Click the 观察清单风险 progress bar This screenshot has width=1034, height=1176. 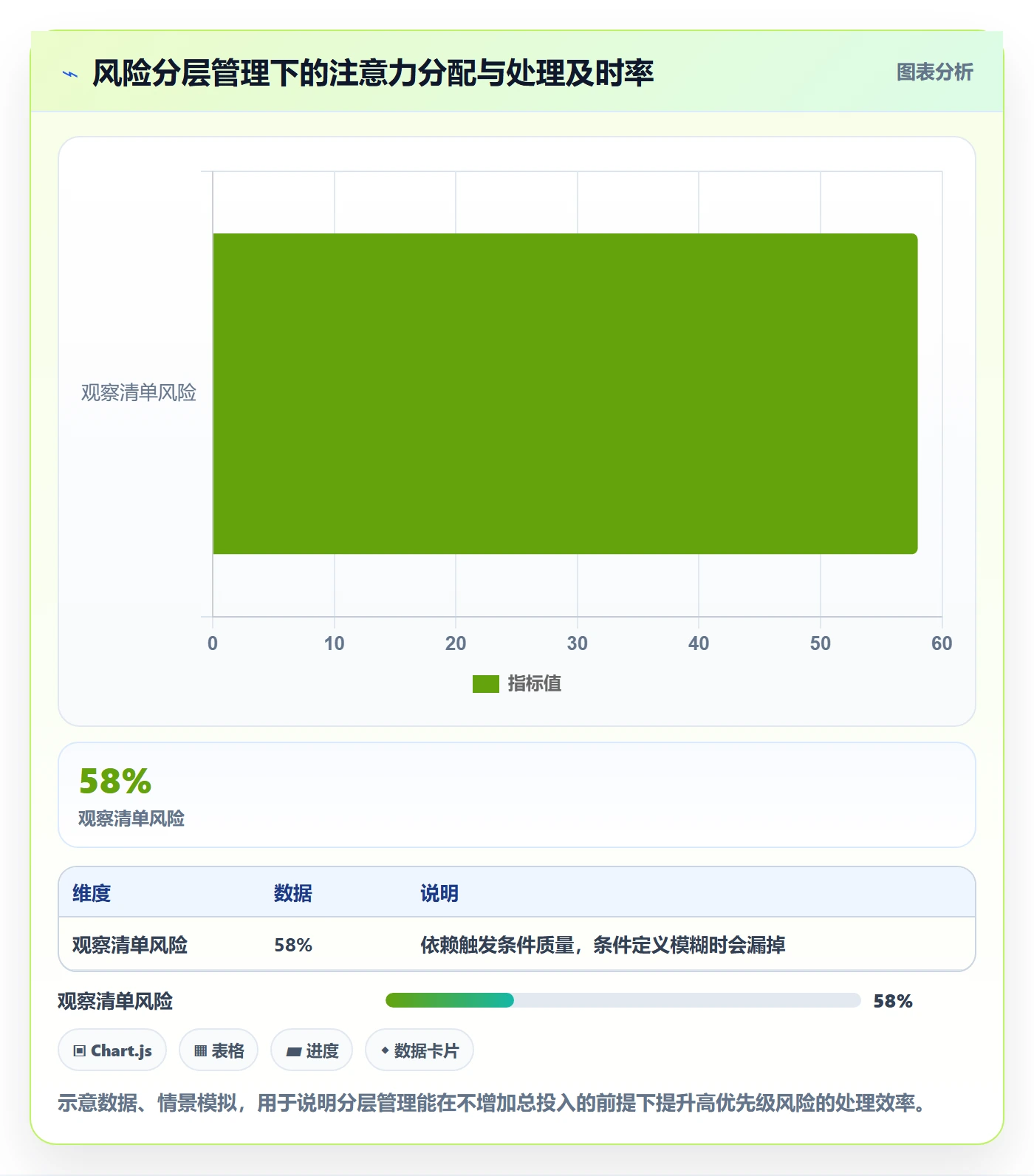pos(623,1000)
